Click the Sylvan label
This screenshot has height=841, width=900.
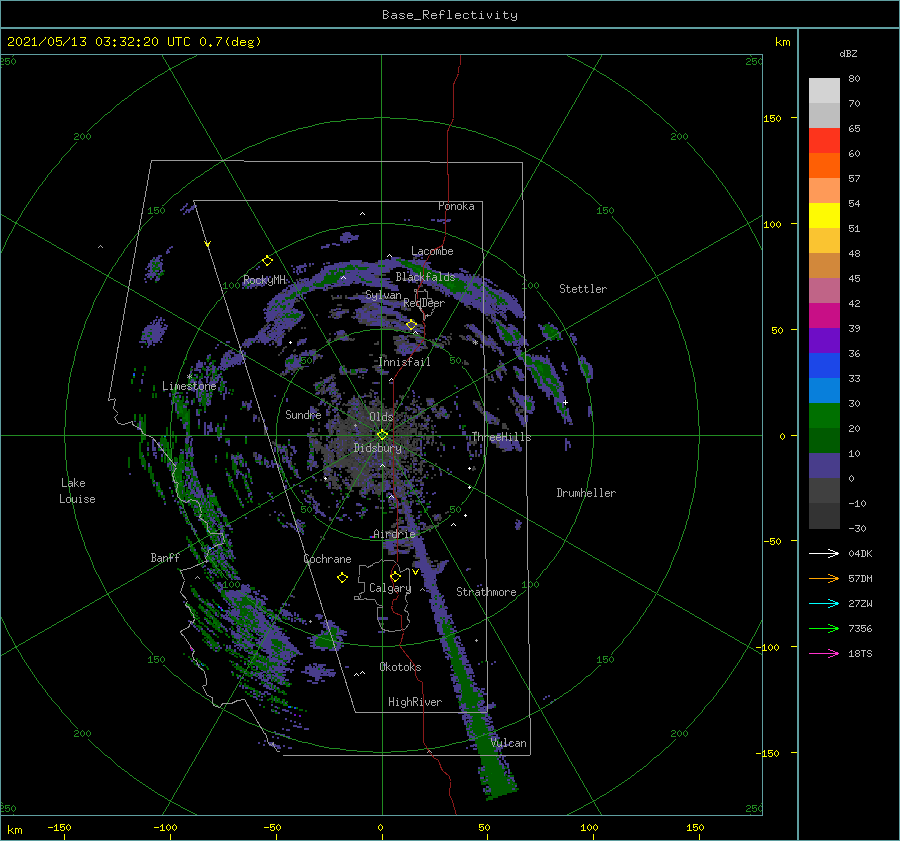tap(383, 295)
